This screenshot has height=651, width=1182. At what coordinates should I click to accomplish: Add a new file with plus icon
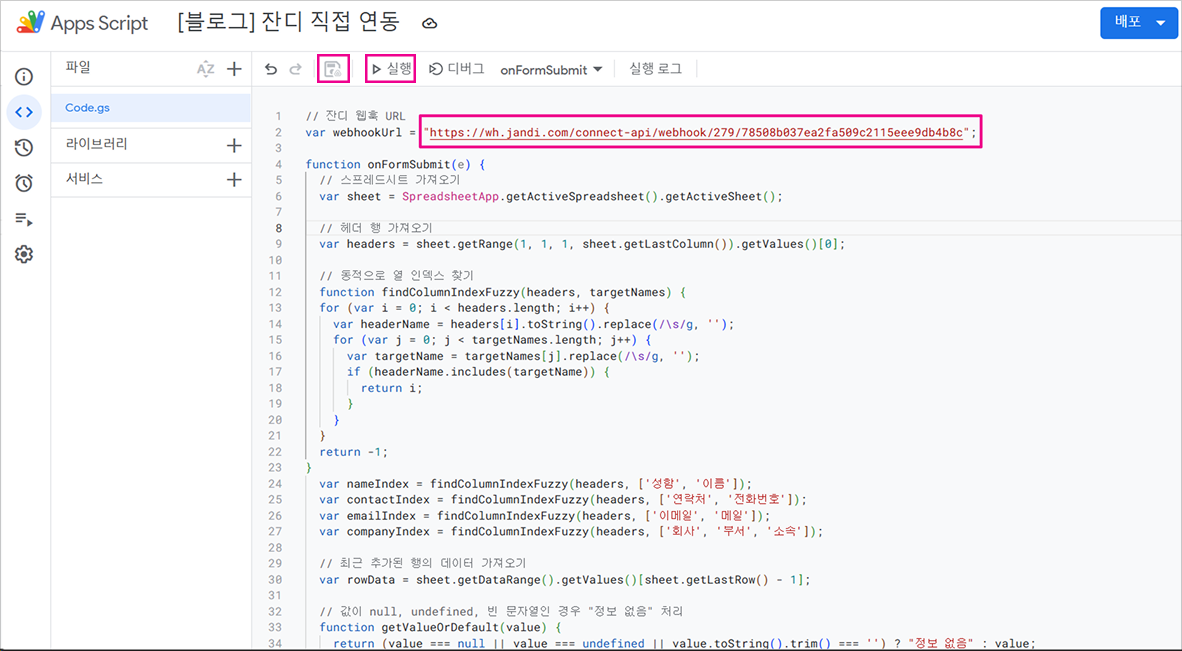tap(234, 69)
